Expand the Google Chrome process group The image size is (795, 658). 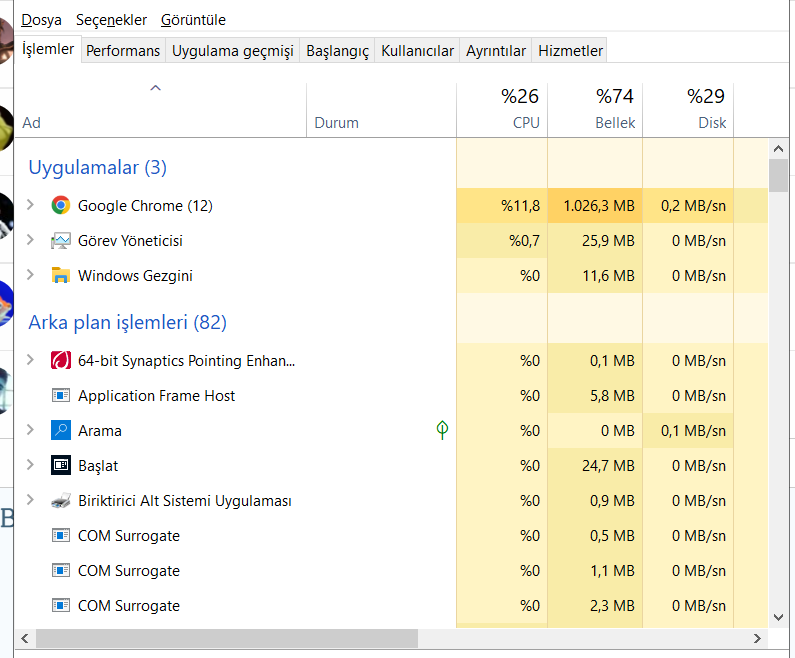tap(30, 205)
